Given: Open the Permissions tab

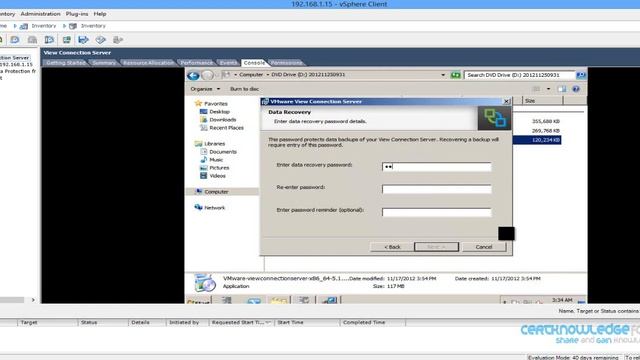Looking at the screenshot, I should [x=287, y=63].
